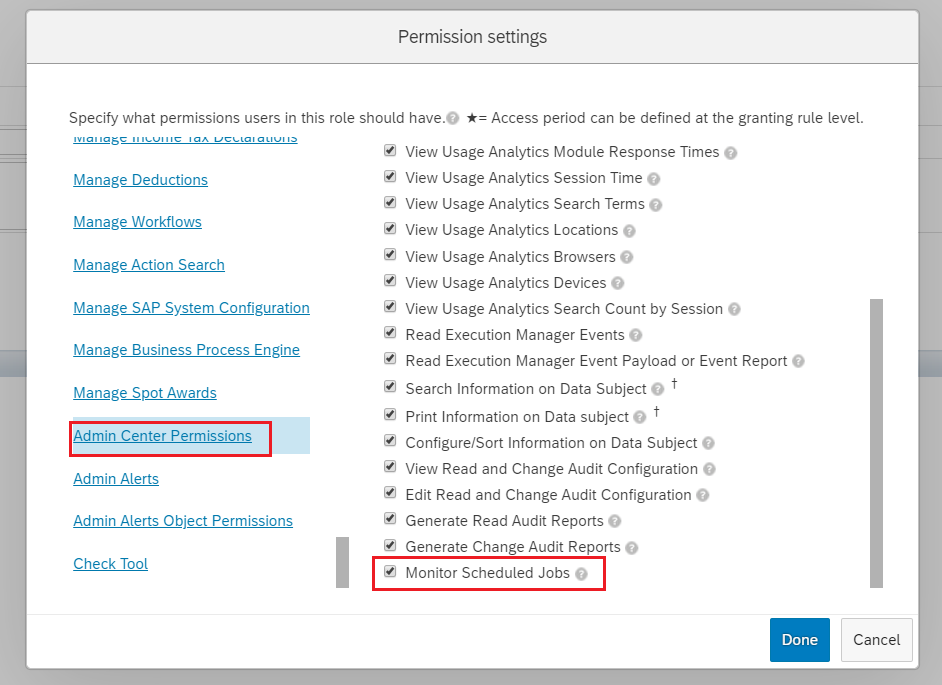Click help icon after Read Execution Manager Events
The image size is (942, 685).
pyautogui.click(x=636, y=335)
